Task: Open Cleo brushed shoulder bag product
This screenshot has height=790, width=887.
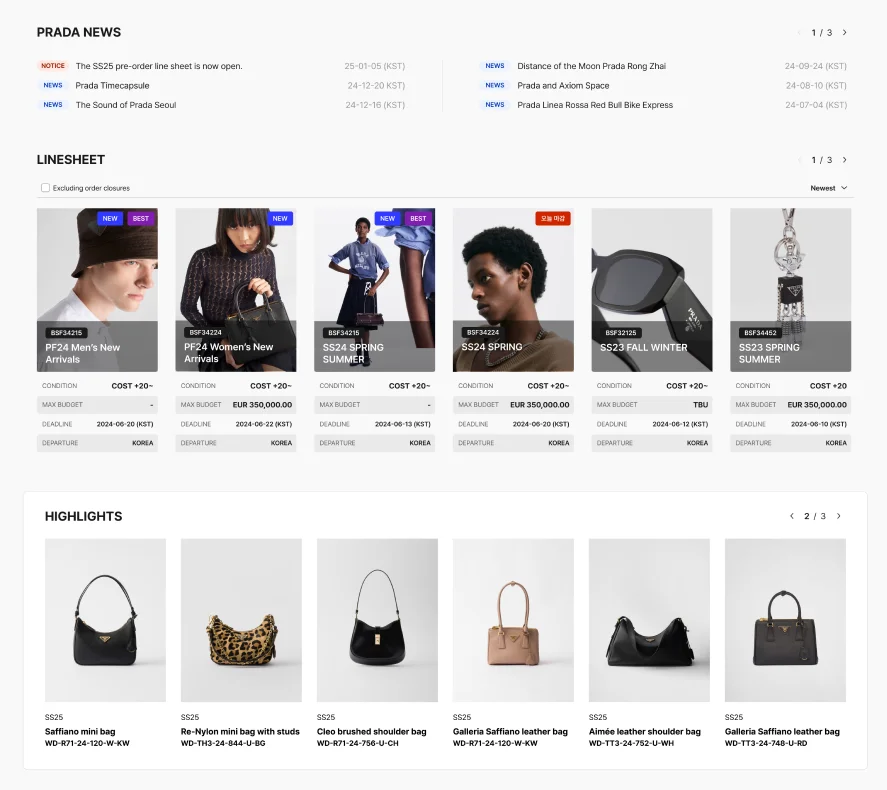Action: tap(377, 620)
